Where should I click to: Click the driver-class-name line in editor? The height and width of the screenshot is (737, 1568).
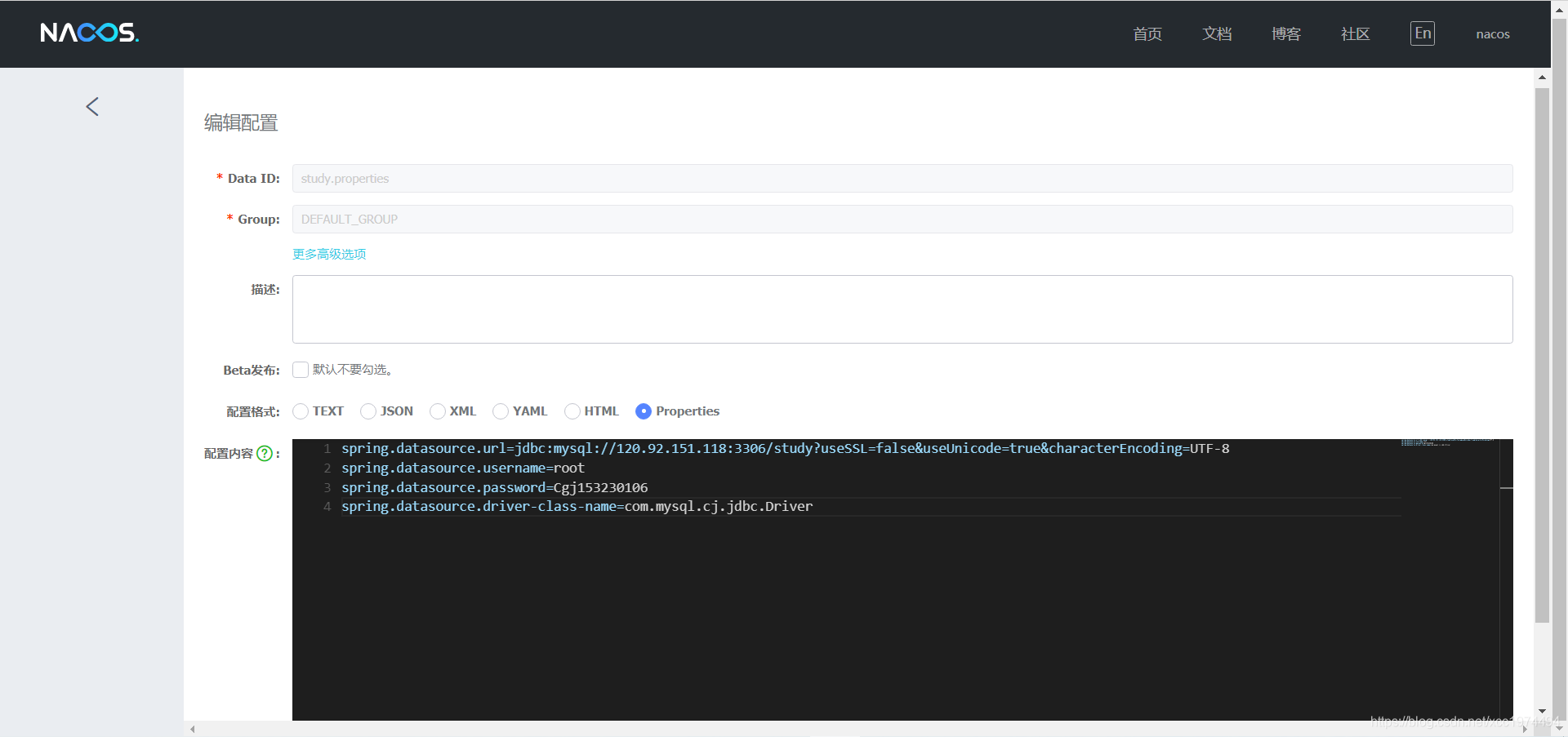pyautogui.click(x=577, y=507)
